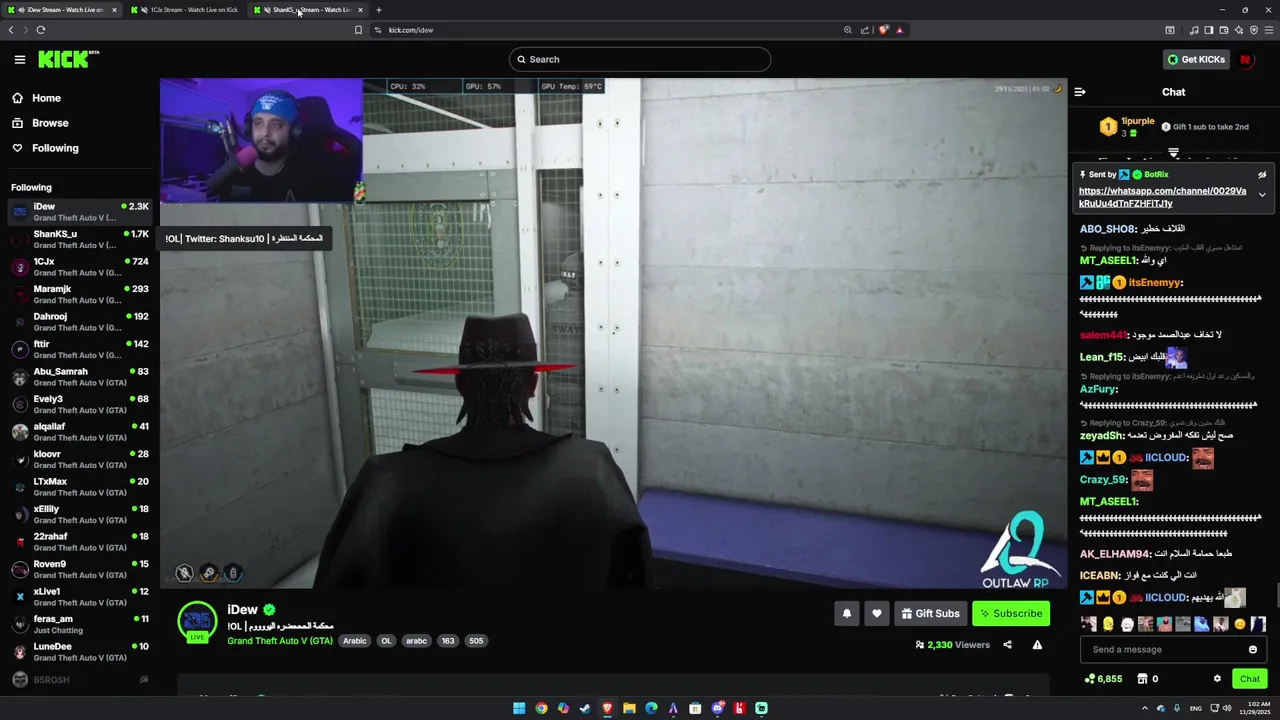The image size is (1280, 720).
Task: Reload the page
Action: point(41,30)
